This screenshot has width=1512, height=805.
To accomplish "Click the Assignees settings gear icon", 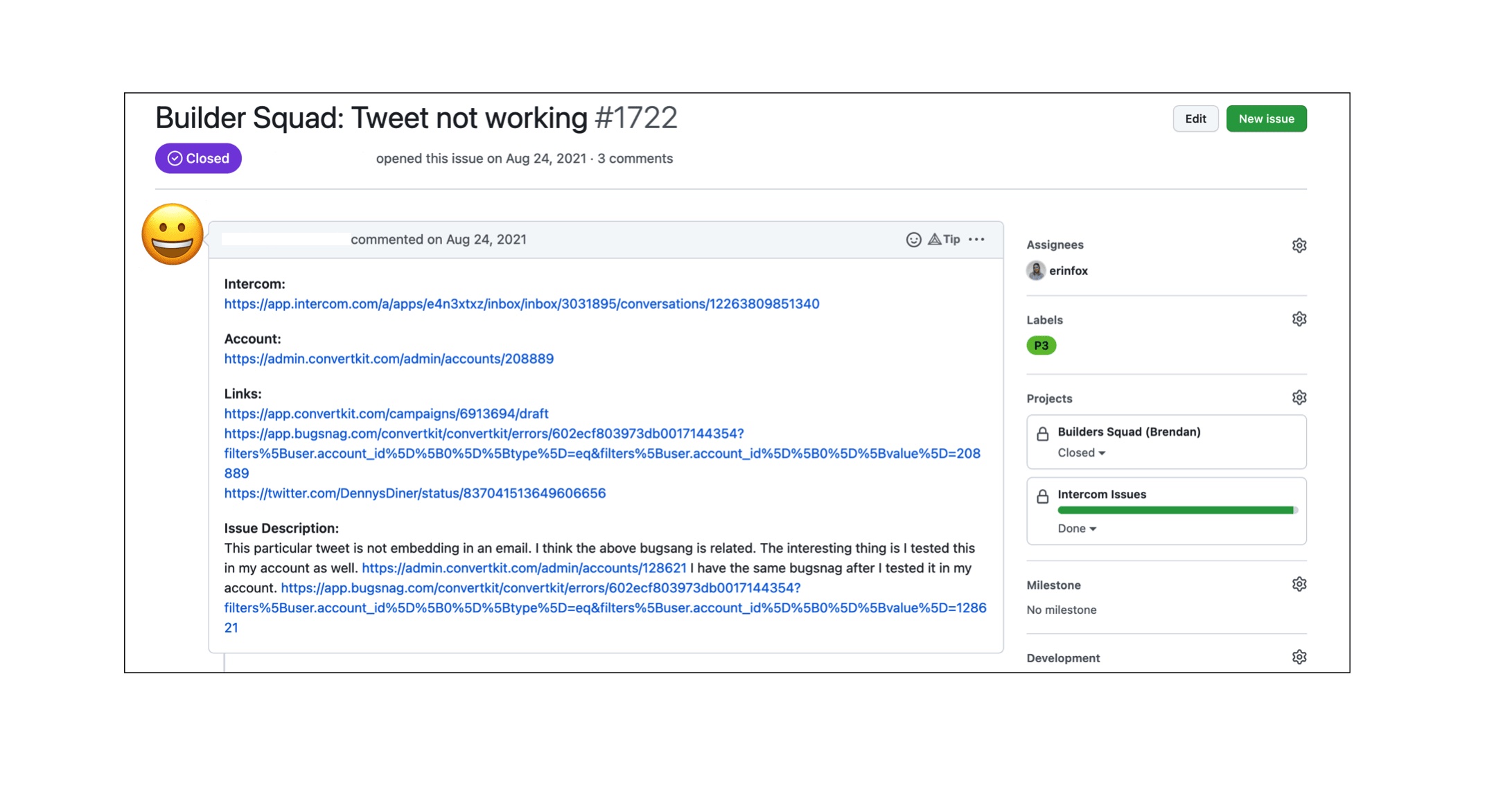I will [1298, 244].
